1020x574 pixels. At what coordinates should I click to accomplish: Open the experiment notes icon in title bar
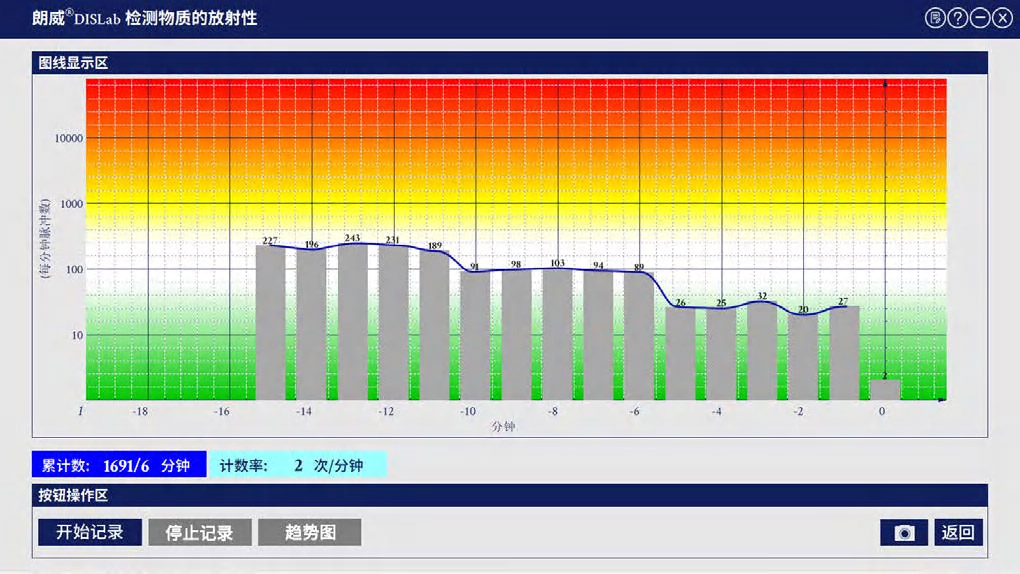935,18
